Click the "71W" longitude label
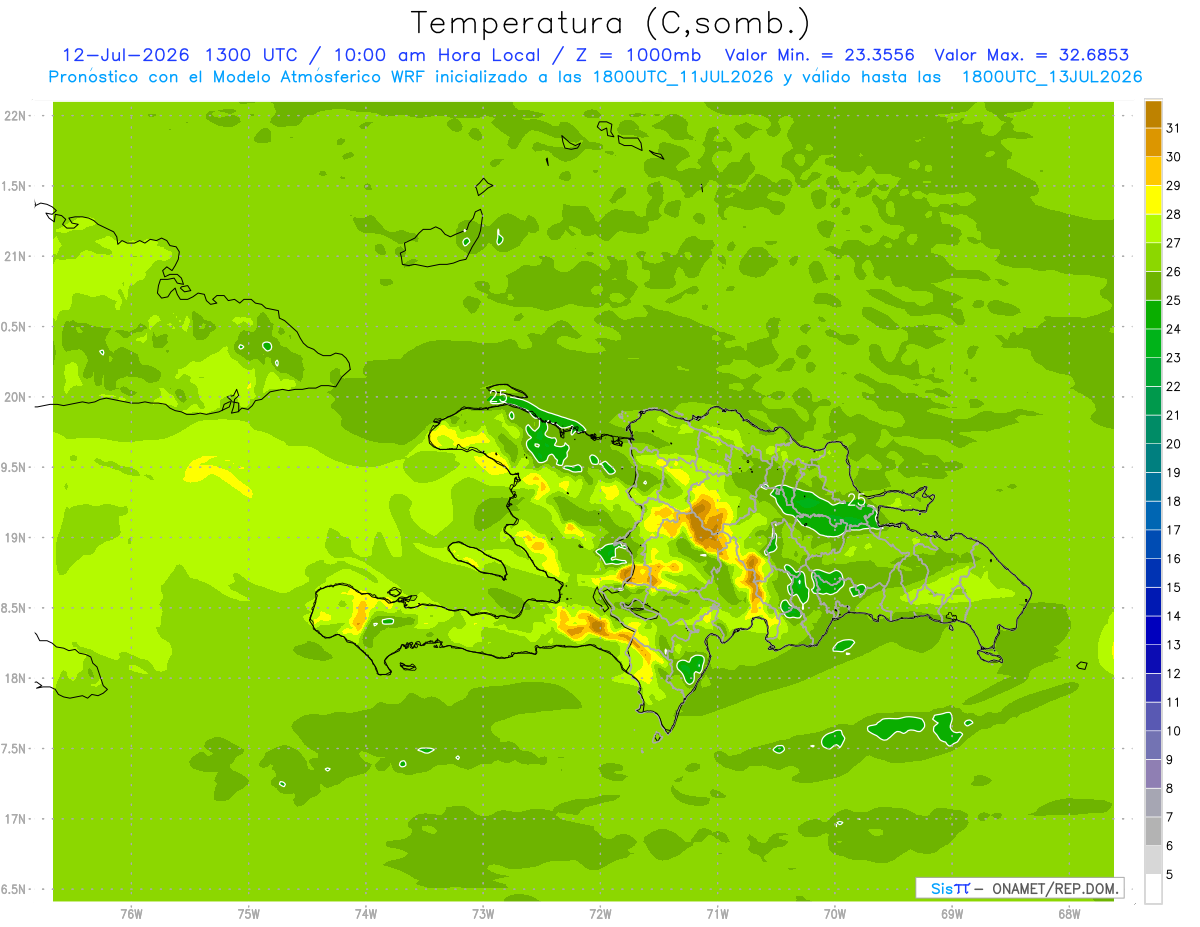Viewport: 1200px width, 927px height. click(717, 914)
